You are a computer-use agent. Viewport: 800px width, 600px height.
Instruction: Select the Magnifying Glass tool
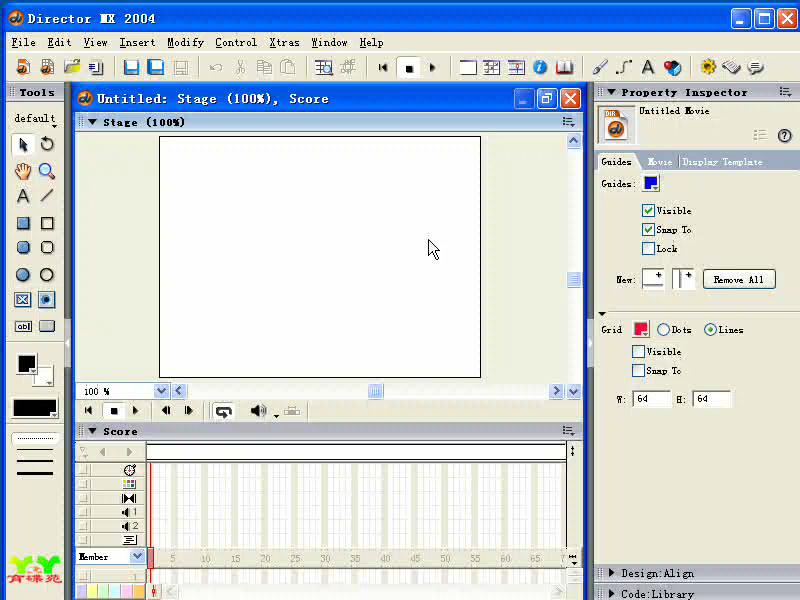47,171
